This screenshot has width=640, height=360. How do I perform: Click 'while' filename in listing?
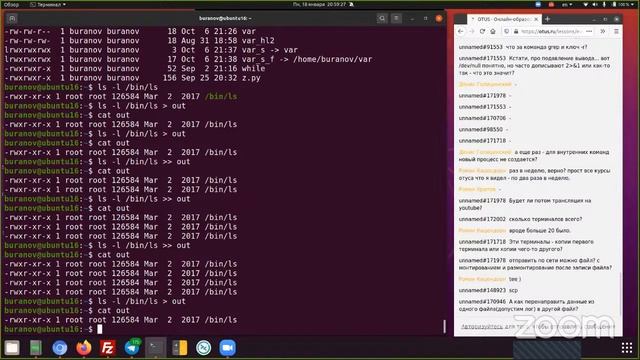(253, 69)
